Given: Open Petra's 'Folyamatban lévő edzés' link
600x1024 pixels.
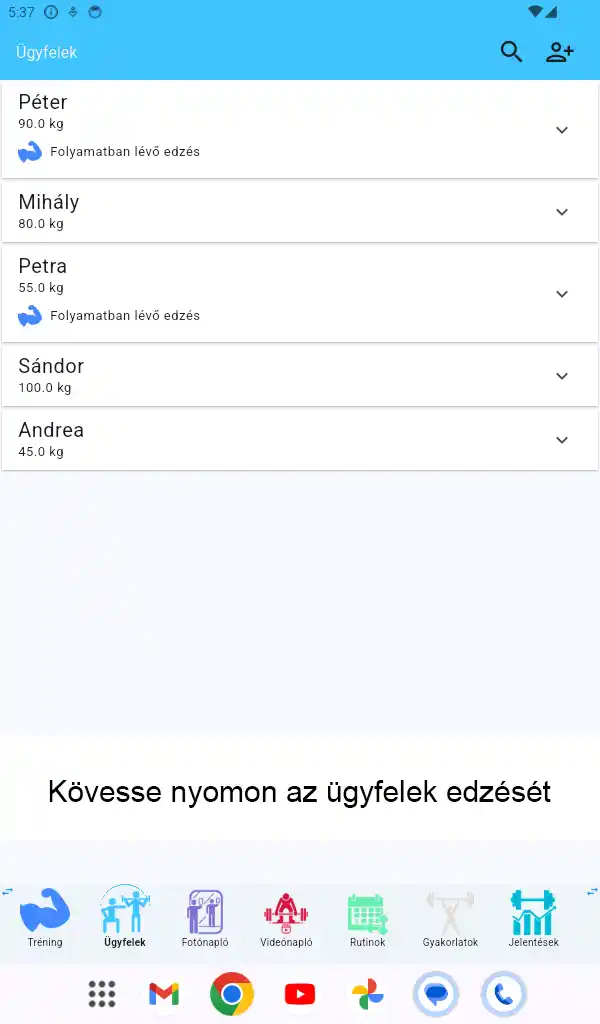Looking at the screenshot, I should [124, 315].
